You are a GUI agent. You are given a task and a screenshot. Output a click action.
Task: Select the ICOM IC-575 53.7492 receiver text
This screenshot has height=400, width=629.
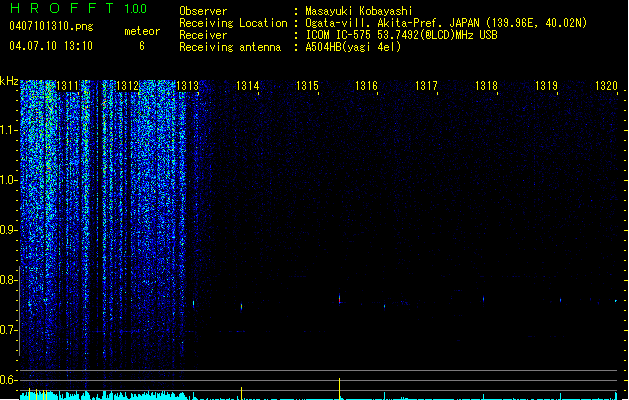click(401, 35)
